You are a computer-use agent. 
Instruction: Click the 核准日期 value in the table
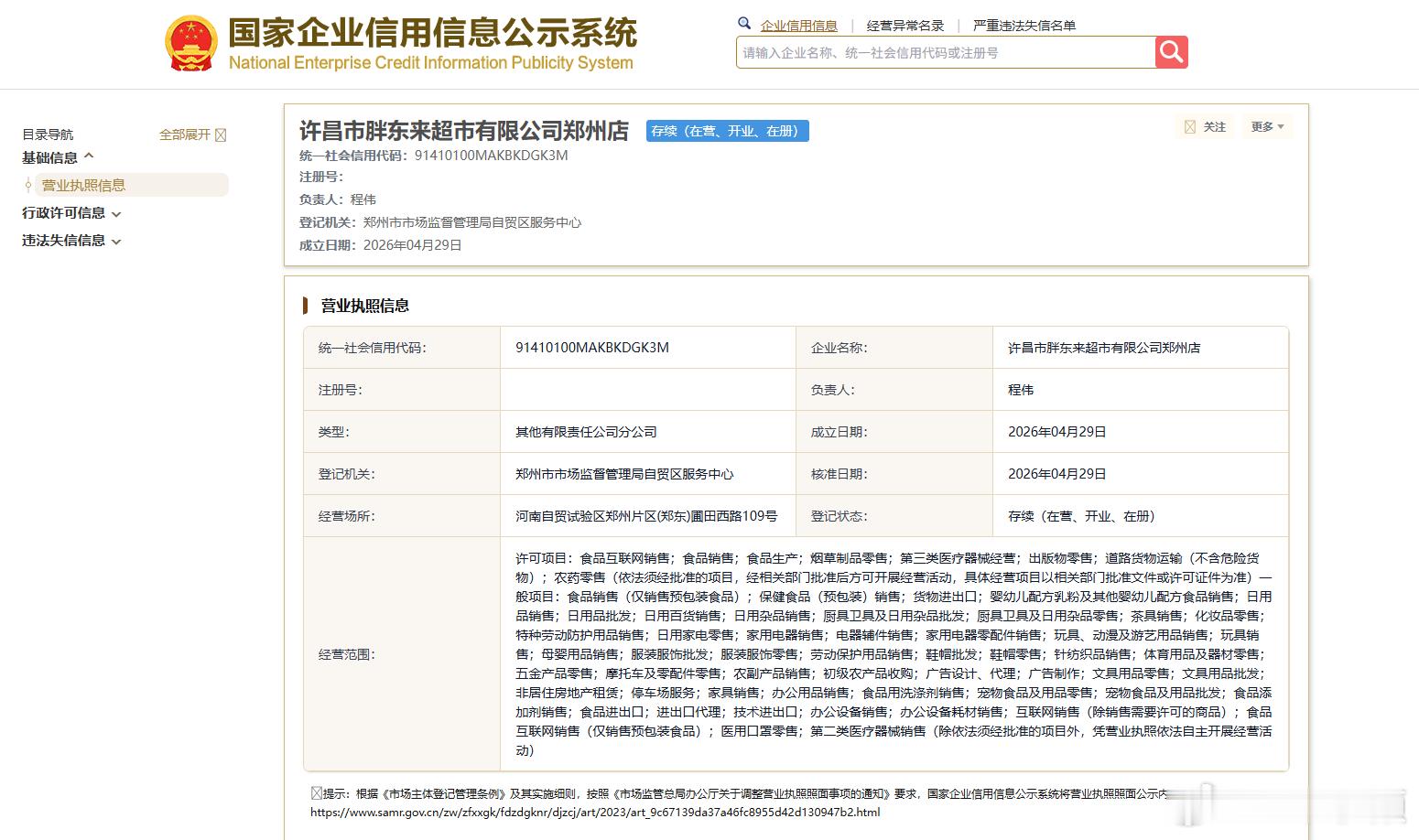point(1057,474)
